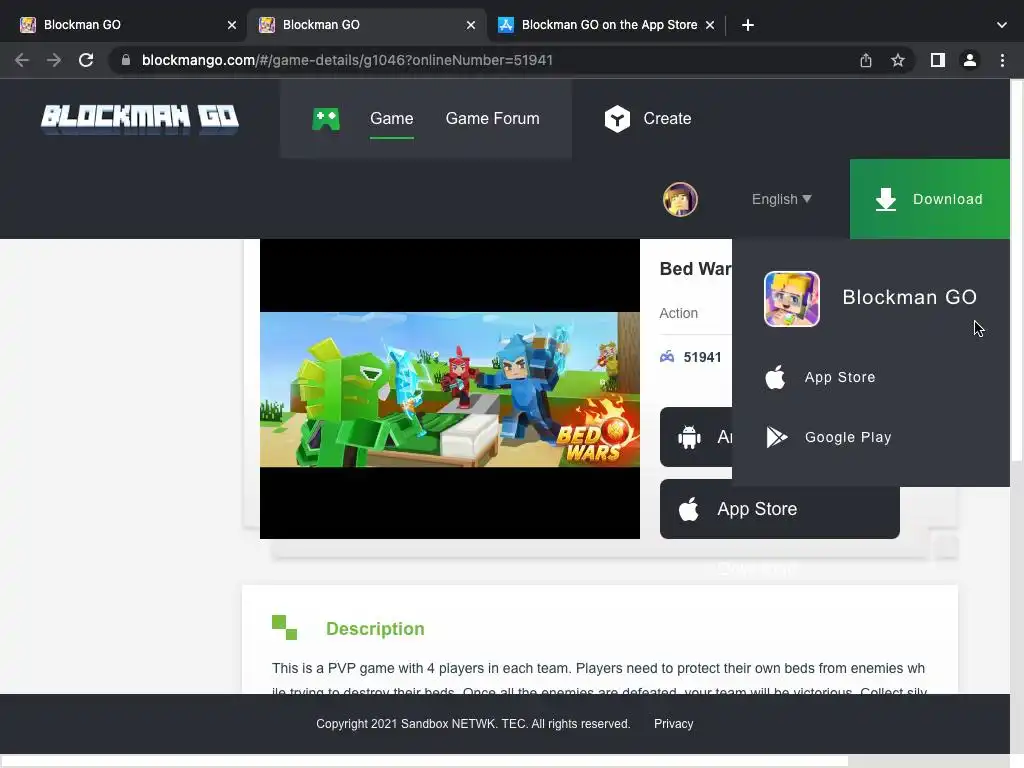
Task: Click Google Play logo icon
Action: (x=776, y=437)
